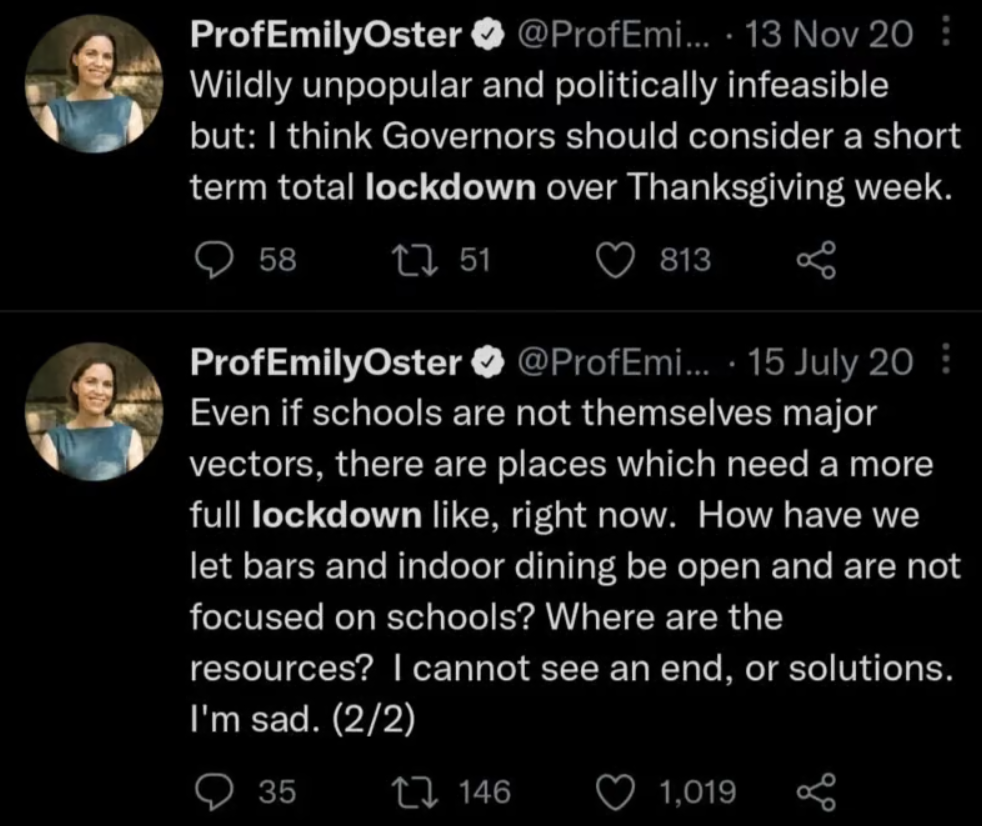Open more options on 13 Nov tweet
The height and width of the screenshot is (826, 982).
coord(946,36)
